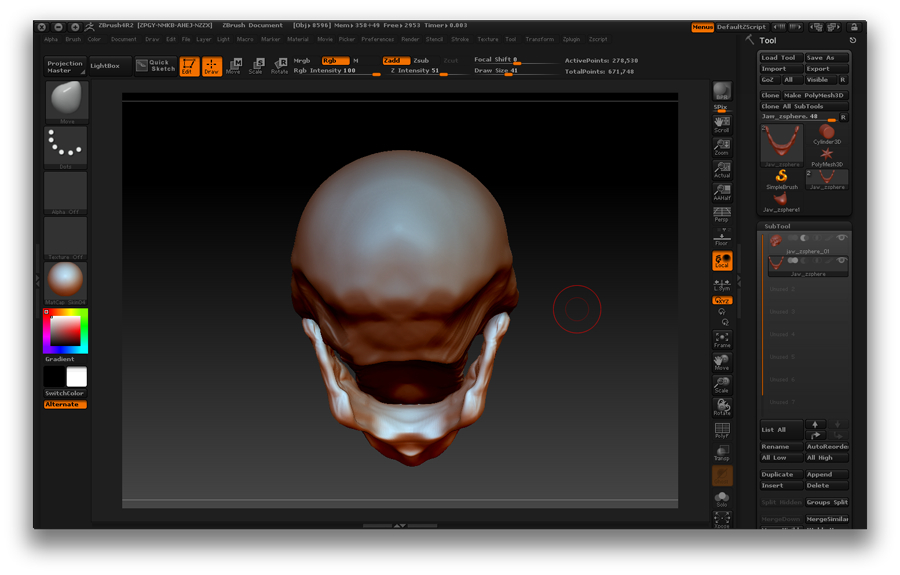Open the current brush thumbnail (Move)

(x=67, y=102)
